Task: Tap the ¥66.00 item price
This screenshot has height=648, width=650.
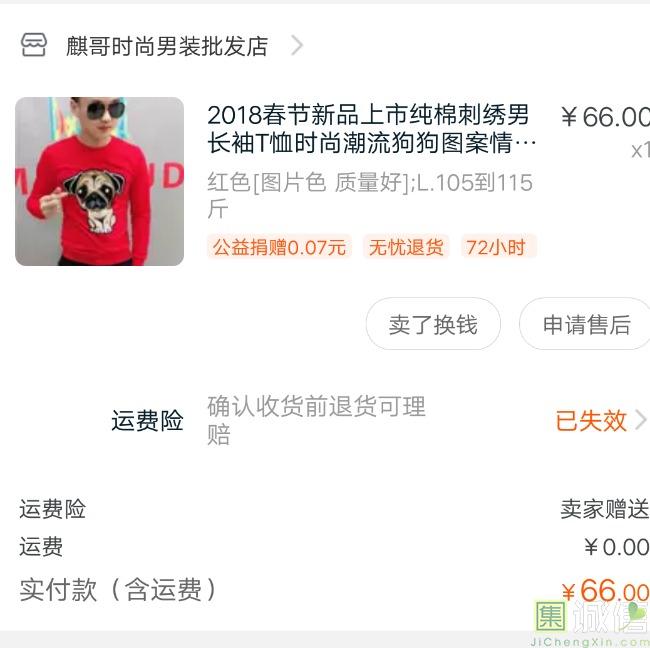Action: pyautogui.click(x=605, y=116)
